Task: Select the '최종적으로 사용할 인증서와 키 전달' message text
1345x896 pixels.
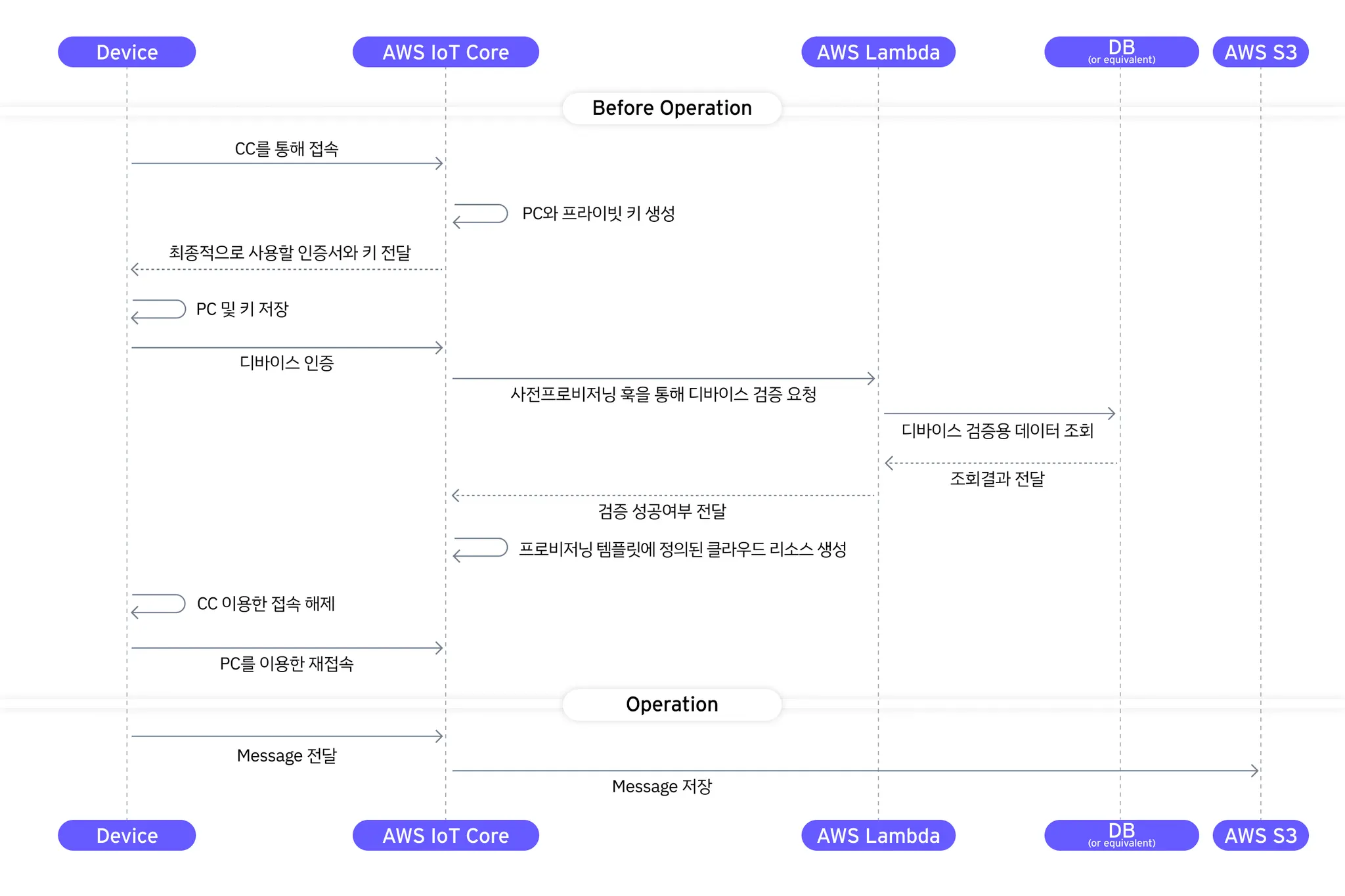Action: (x=290, y=253)
